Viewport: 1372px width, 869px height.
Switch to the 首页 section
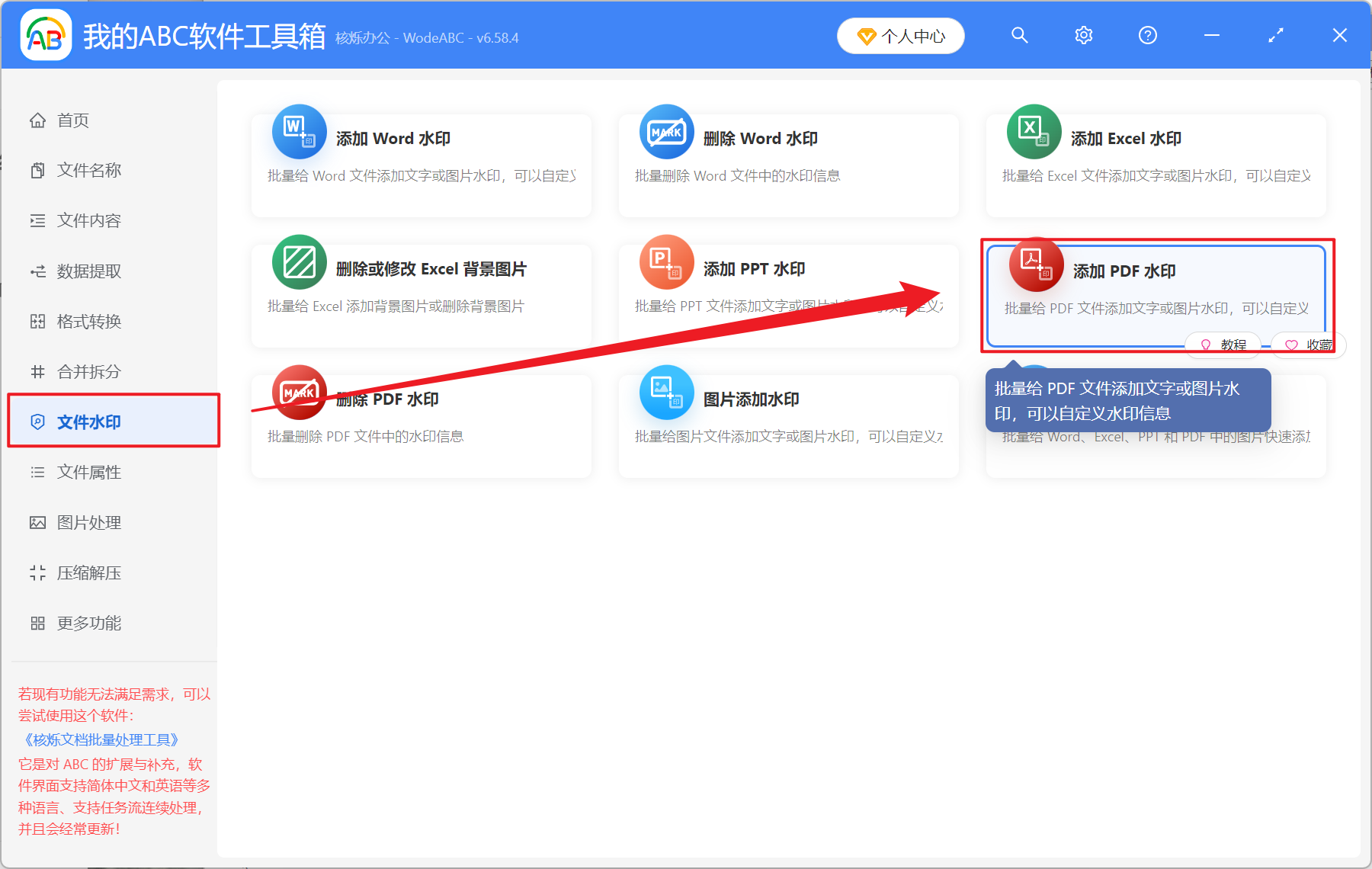(x=72, y=120)
